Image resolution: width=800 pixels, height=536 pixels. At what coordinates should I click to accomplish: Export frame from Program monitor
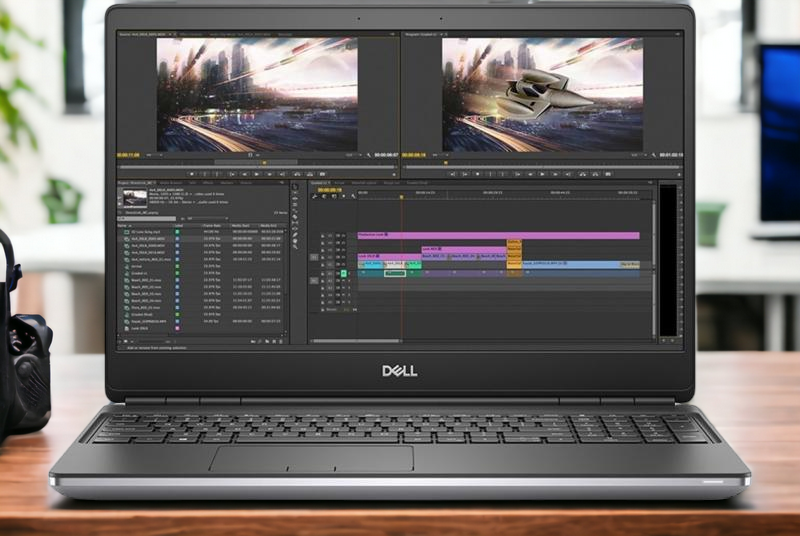(x=608, y=174)
